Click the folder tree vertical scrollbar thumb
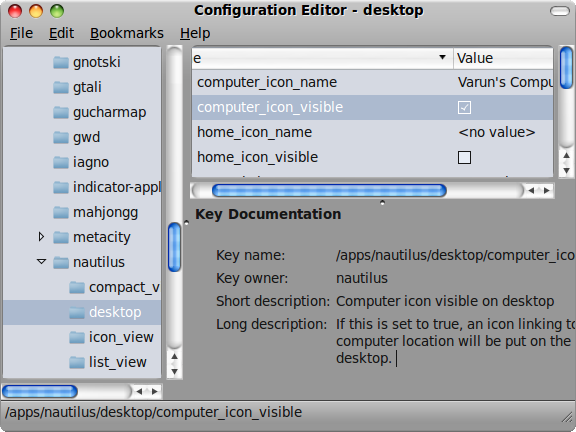Screen dimensions: 576x432 coord(174,248)
